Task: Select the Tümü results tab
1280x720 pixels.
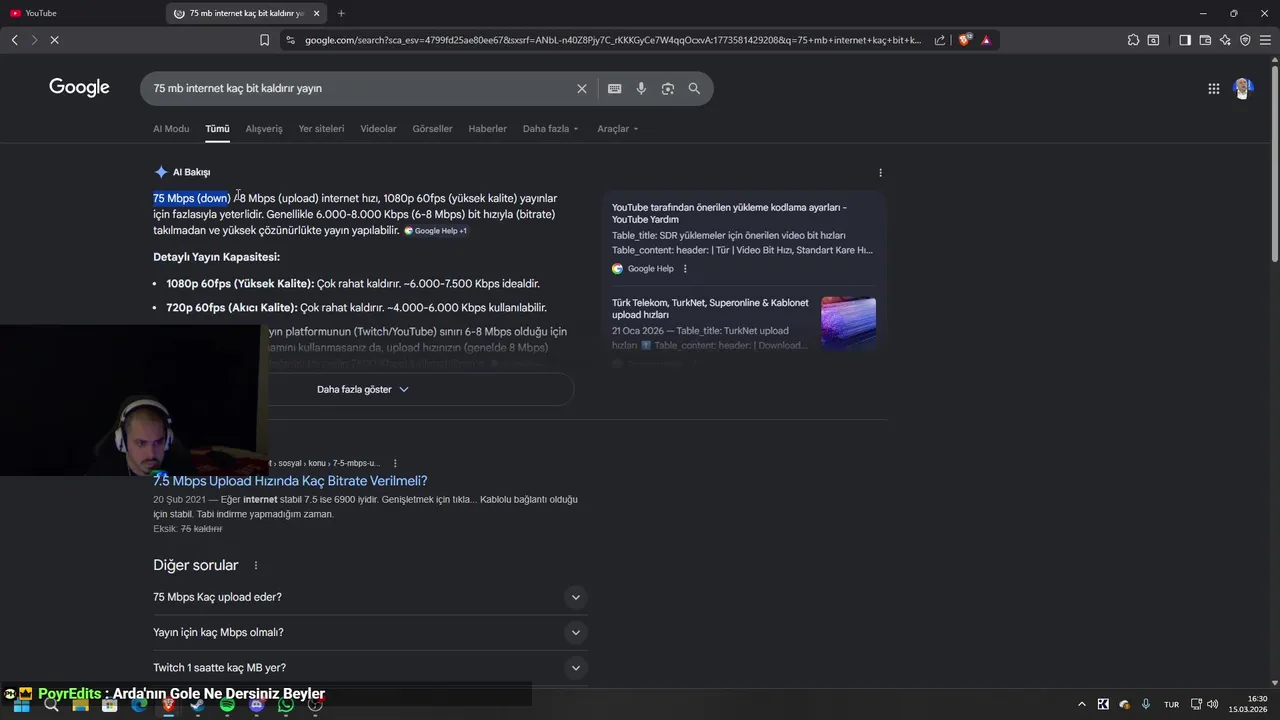Action: click(217, 128)
